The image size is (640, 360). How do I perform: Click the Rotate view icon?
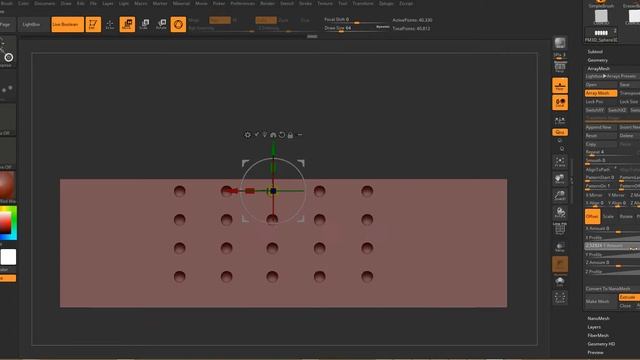click(560, 212)
